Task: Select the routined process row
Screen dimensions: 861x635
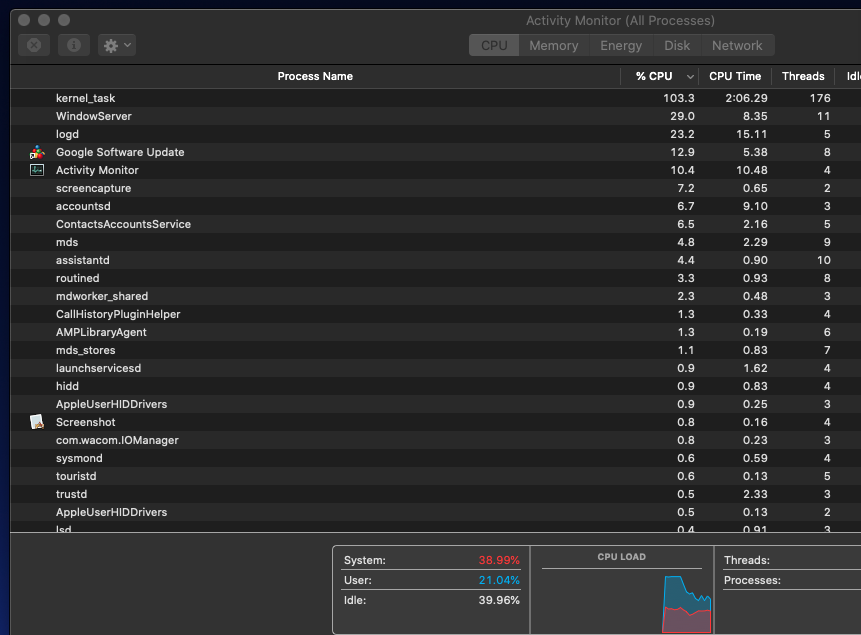Action: point(435,278)
